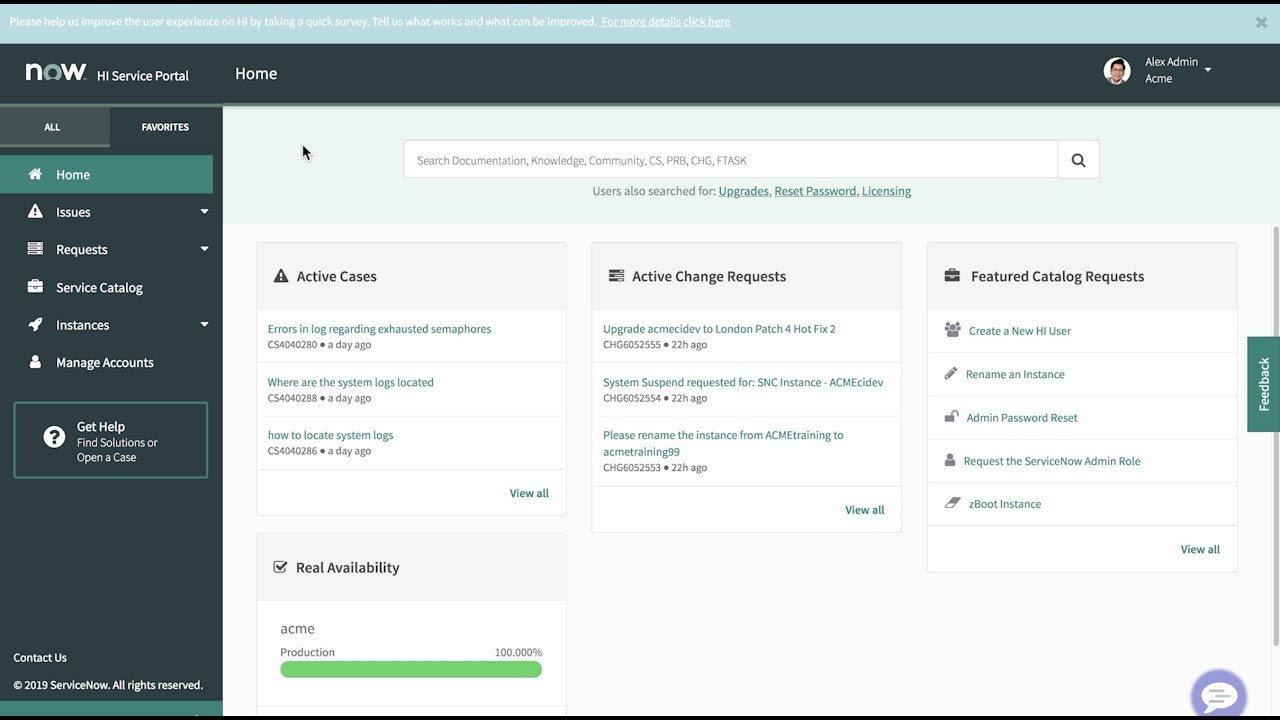Open Manage Accounts from the sidebar

(x=107, y=362)
